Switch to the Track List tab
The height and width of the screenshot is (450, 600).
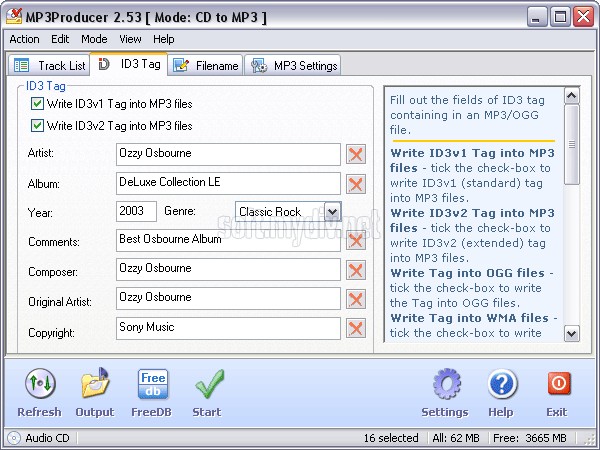49,65
